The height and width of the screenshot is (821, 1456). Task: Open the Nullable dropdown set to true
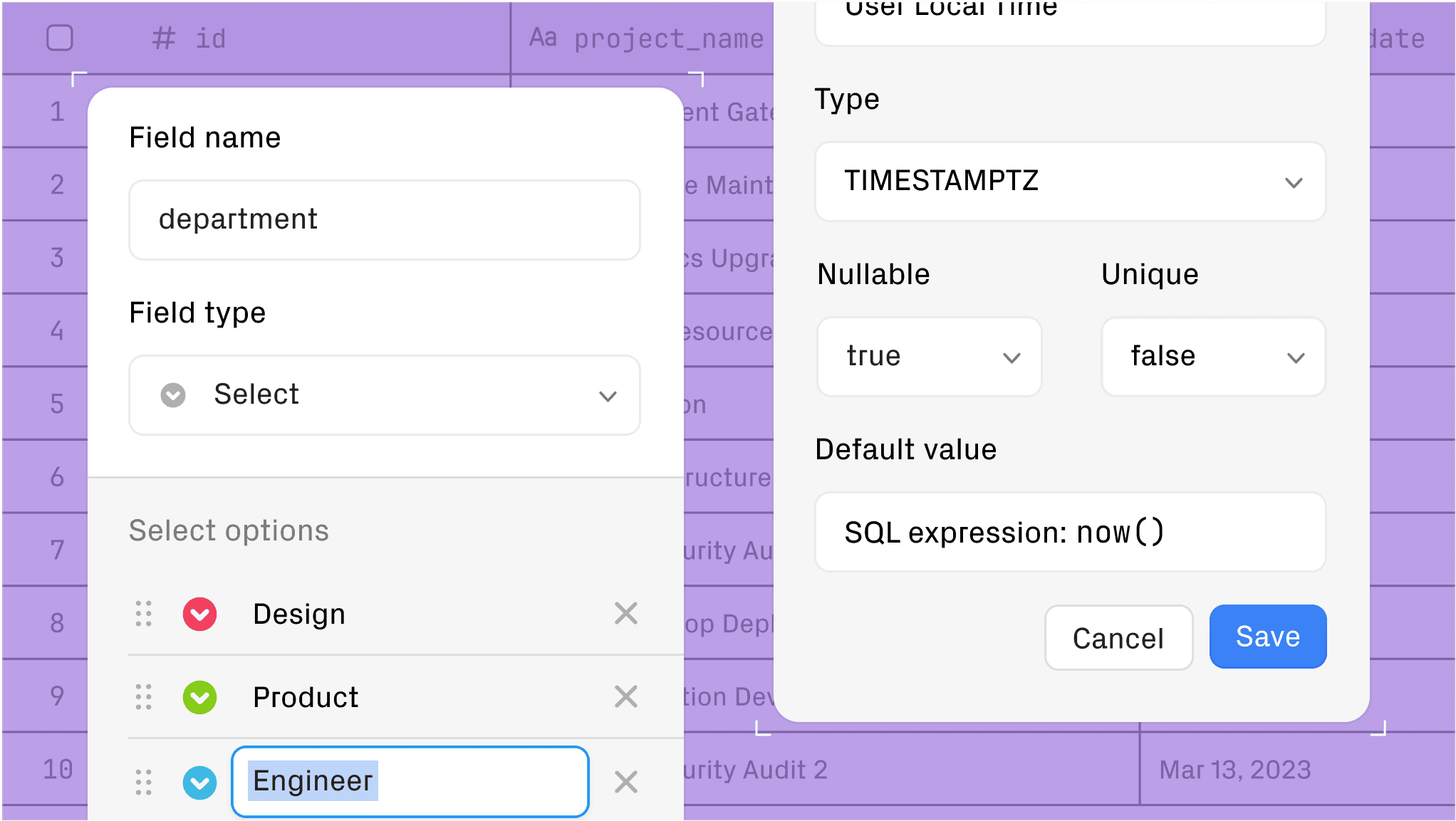pyautogui.click(x=929, y=357)
